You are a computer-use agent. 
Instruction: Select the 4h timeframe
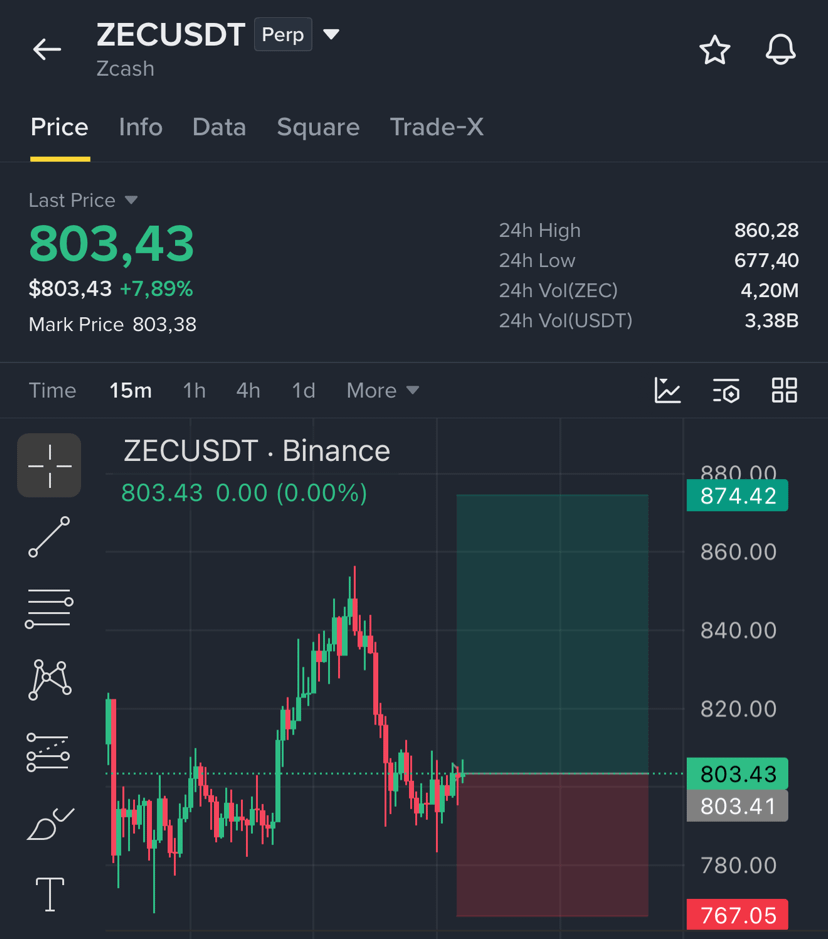(248, 390)
